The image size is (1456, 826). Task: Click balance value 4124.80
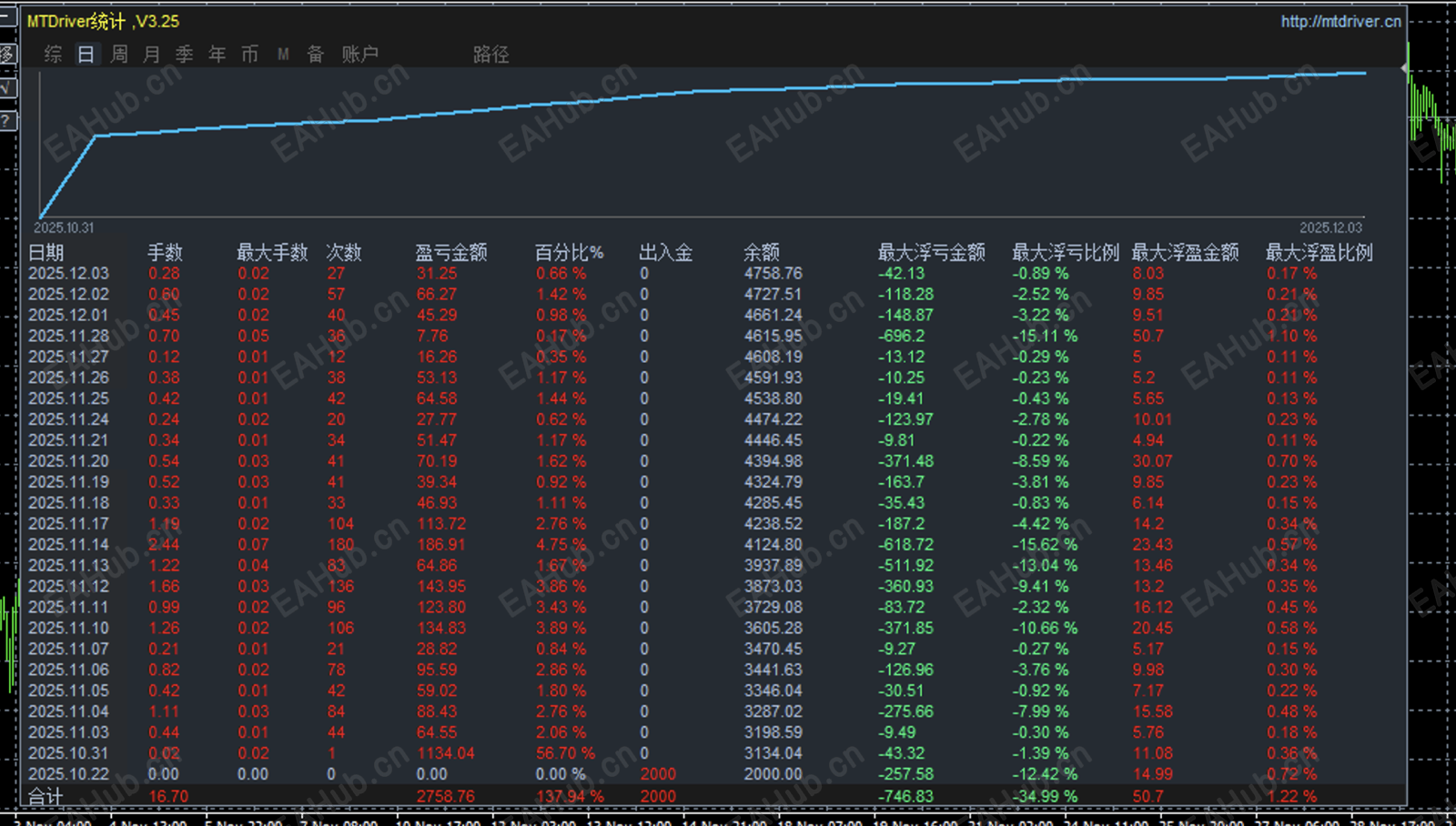773,544
